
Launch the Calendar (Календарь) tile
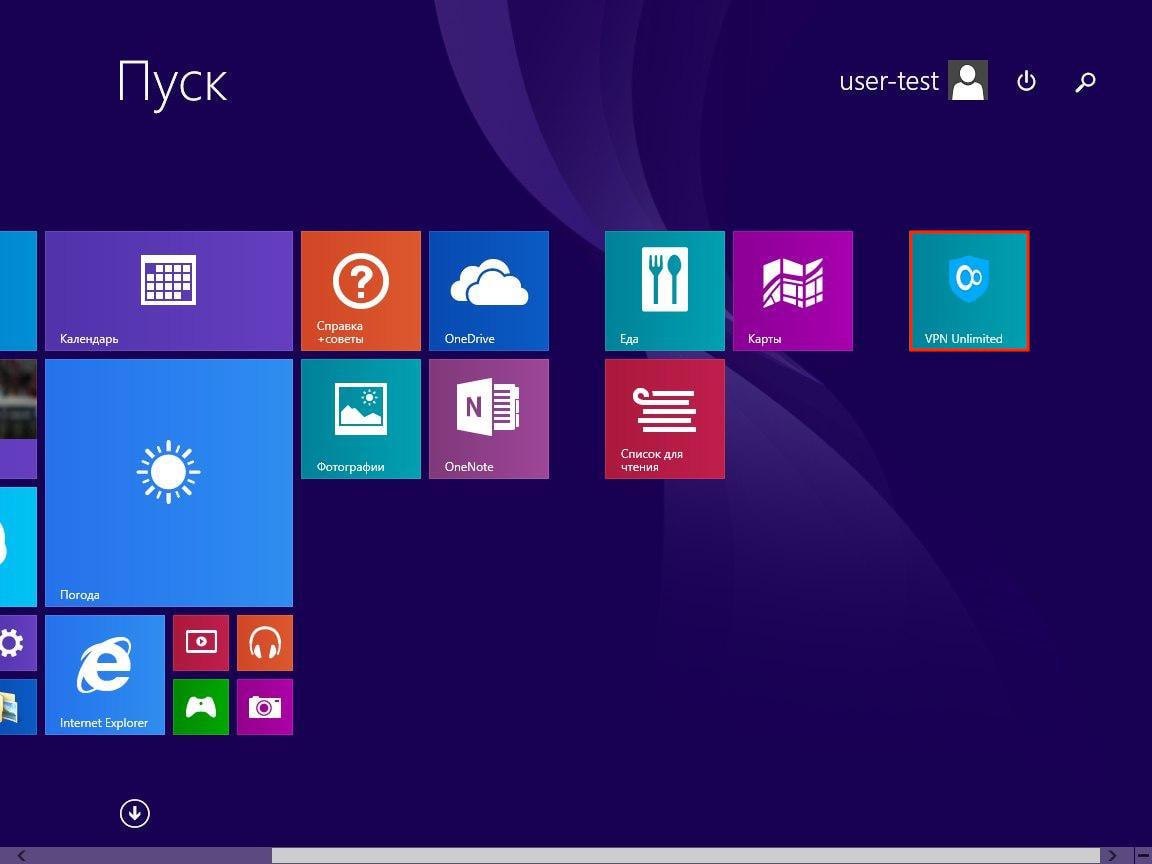point(168,291)
